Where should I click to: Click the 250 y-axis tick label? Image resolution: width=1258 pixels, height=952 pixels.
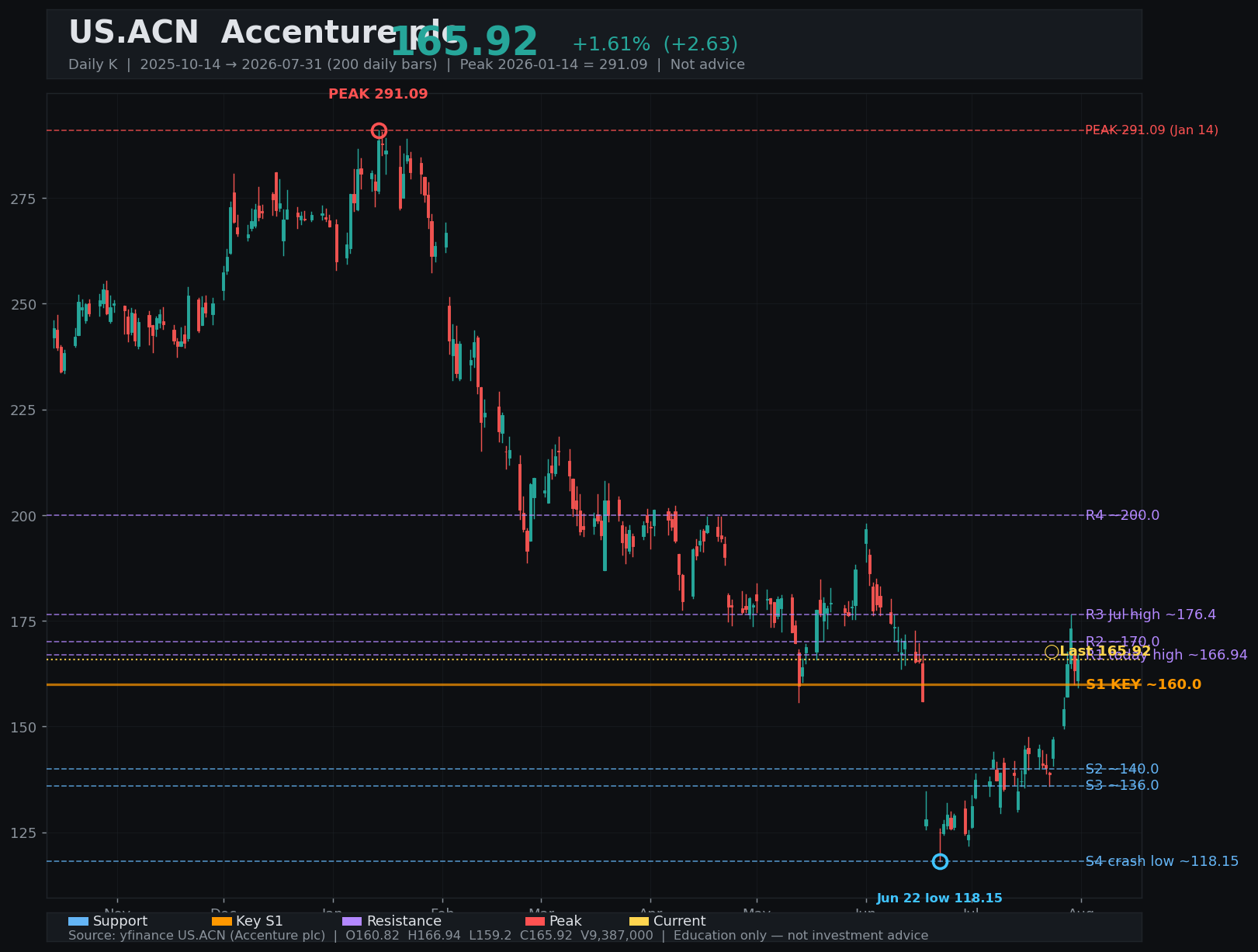click(23, 304)
